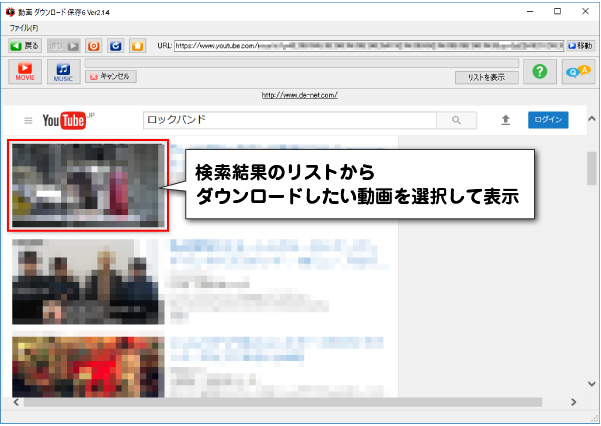
Task: Click the vertical scrollbar thumb
Action: [592, 168]
